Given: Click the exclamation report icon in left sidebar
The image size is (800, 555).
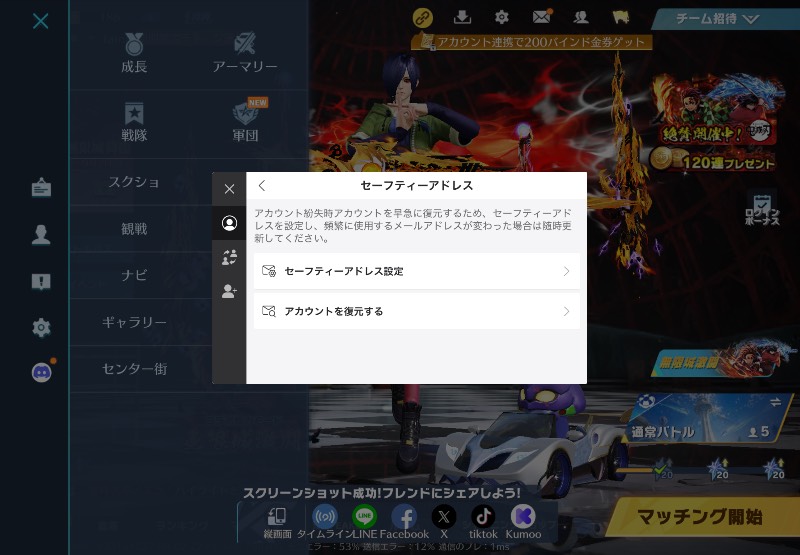Looking at the screenshot, I should point(41,282).
